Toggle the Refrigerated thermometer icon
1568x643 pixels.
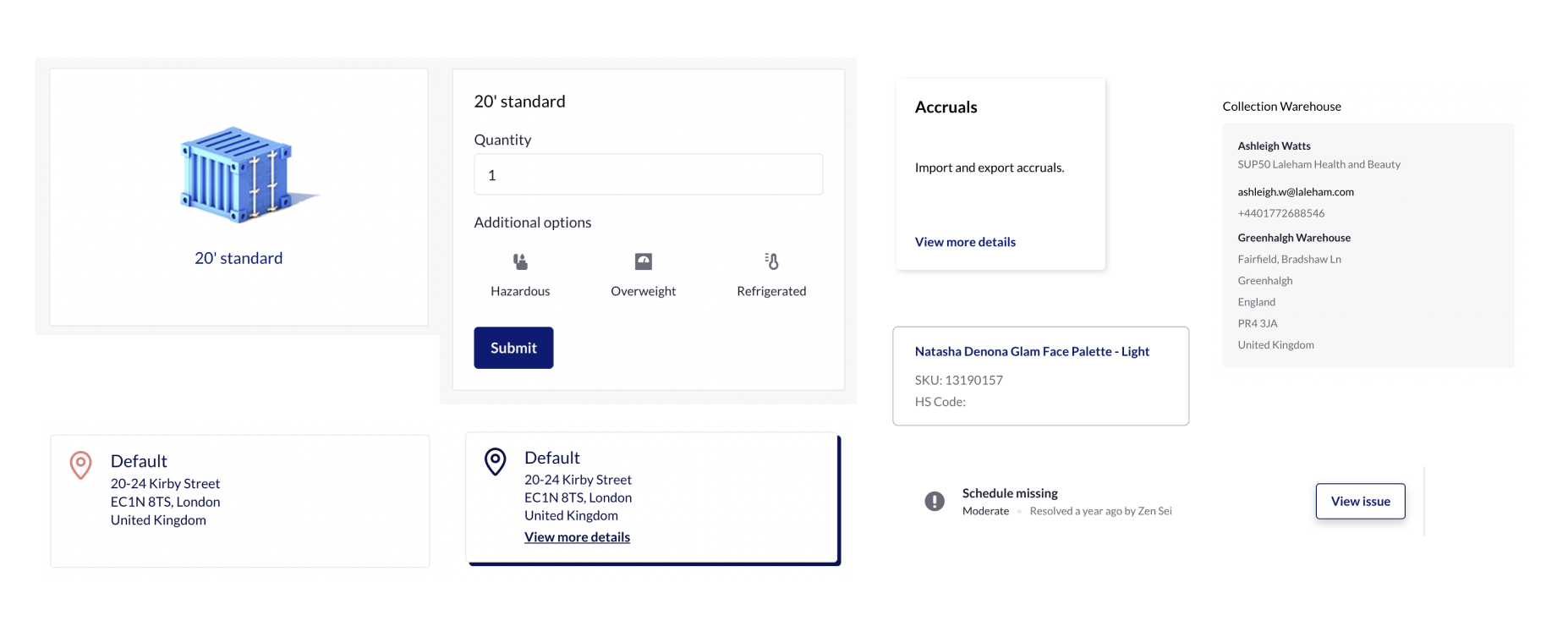[771, 261]
